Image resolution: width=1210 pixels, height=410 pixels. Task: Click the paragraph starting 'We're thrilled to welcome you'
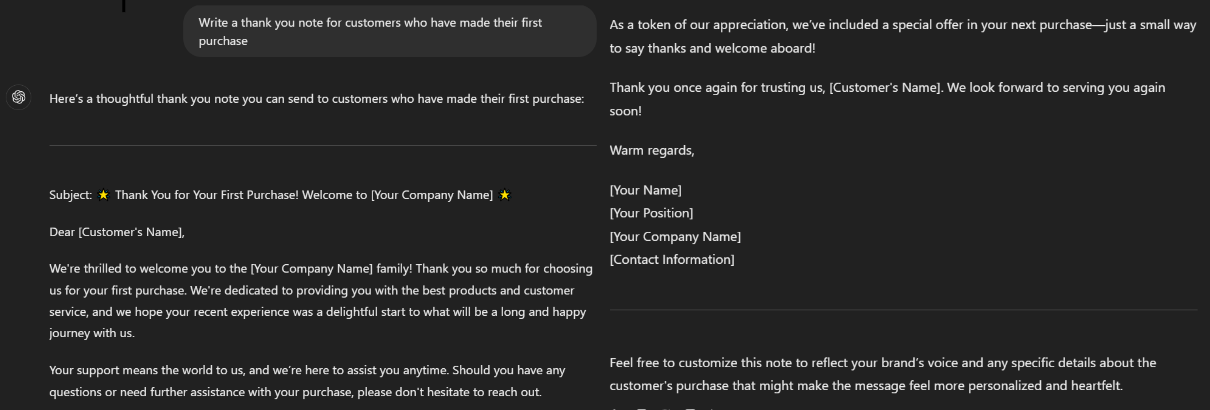(x=321, y=301)
